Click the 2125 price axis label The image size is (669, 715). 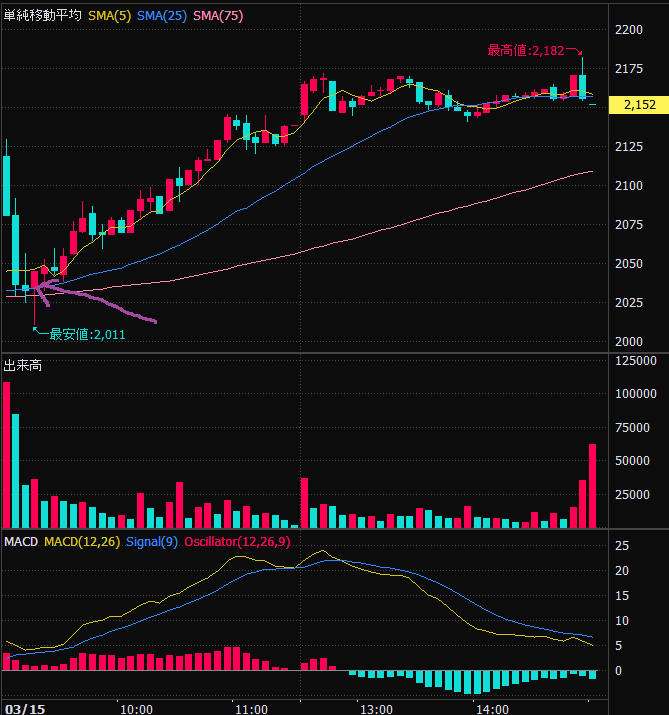click(x=628, y=147)
